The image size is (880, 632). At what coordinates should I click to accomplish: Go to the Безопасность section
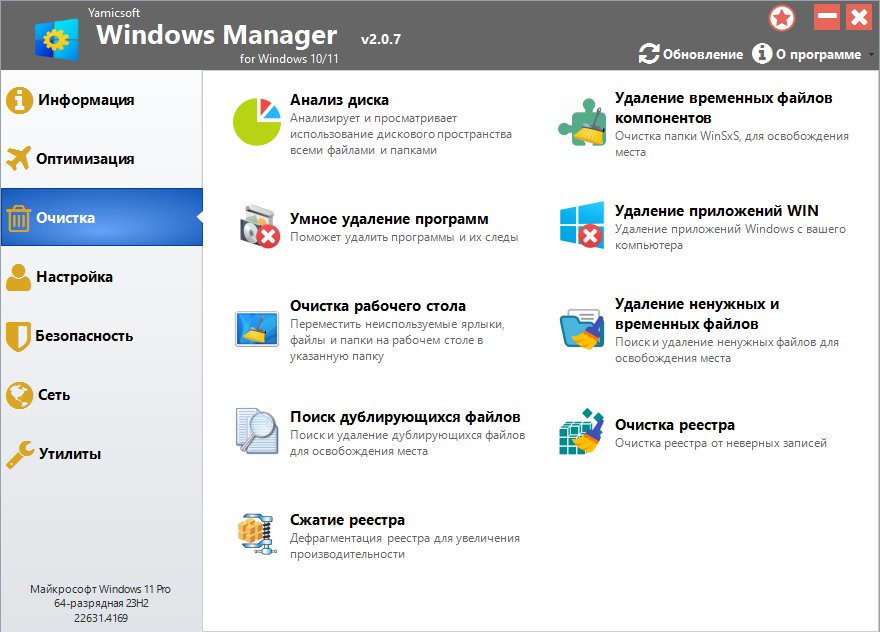(85, 336)
